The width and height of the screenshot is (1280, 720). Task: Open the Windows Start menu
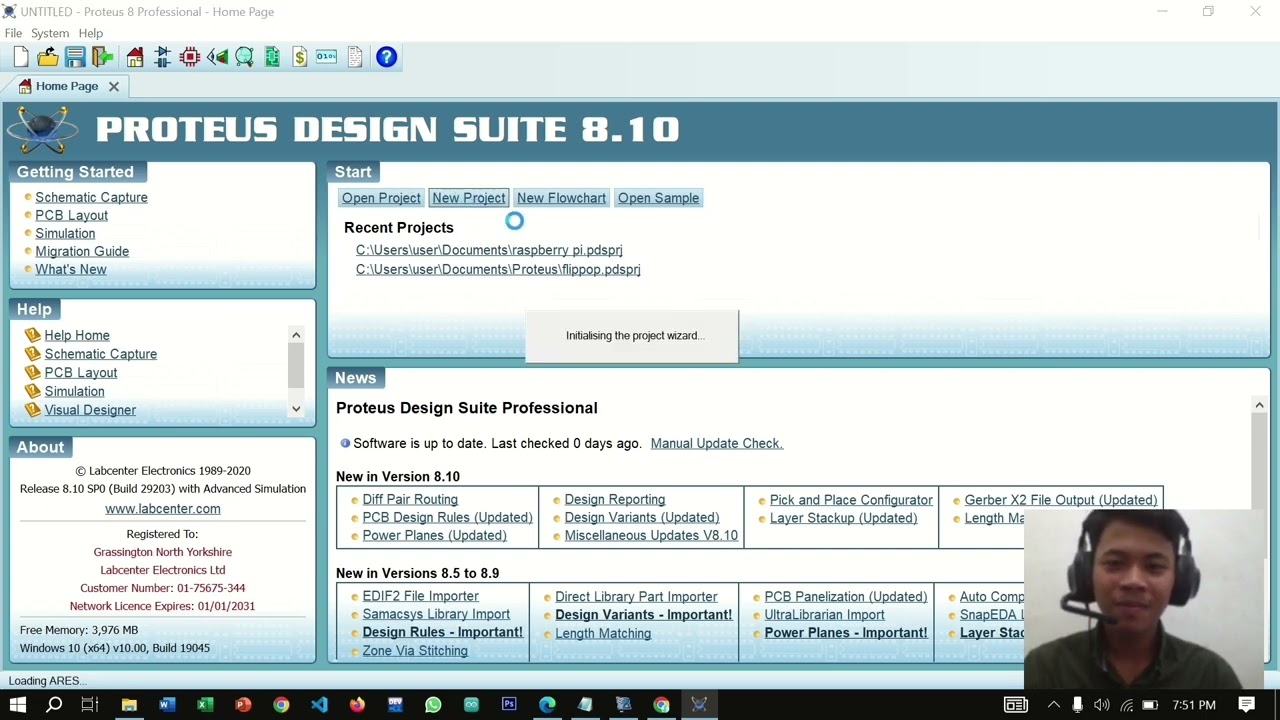[x=18, y=705]
